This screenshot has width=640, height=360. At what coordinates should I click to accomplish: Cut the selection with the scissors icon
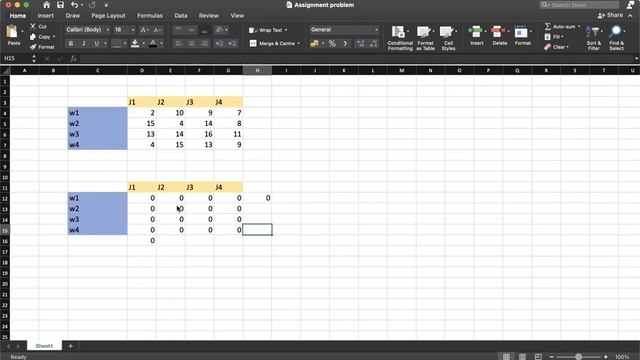[33, 26]
